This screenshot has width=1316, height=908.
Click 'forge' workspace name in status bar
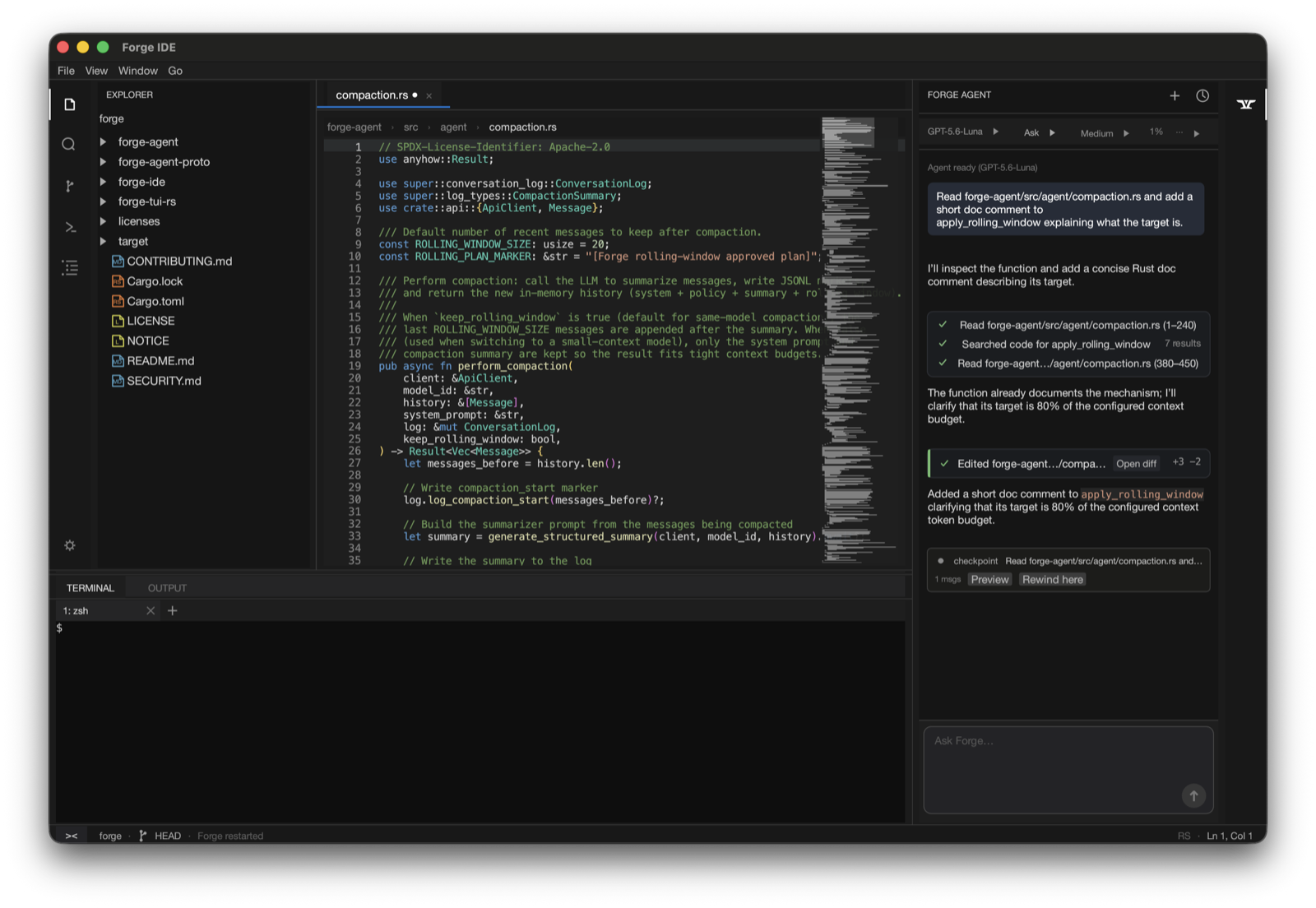point(110,836)
